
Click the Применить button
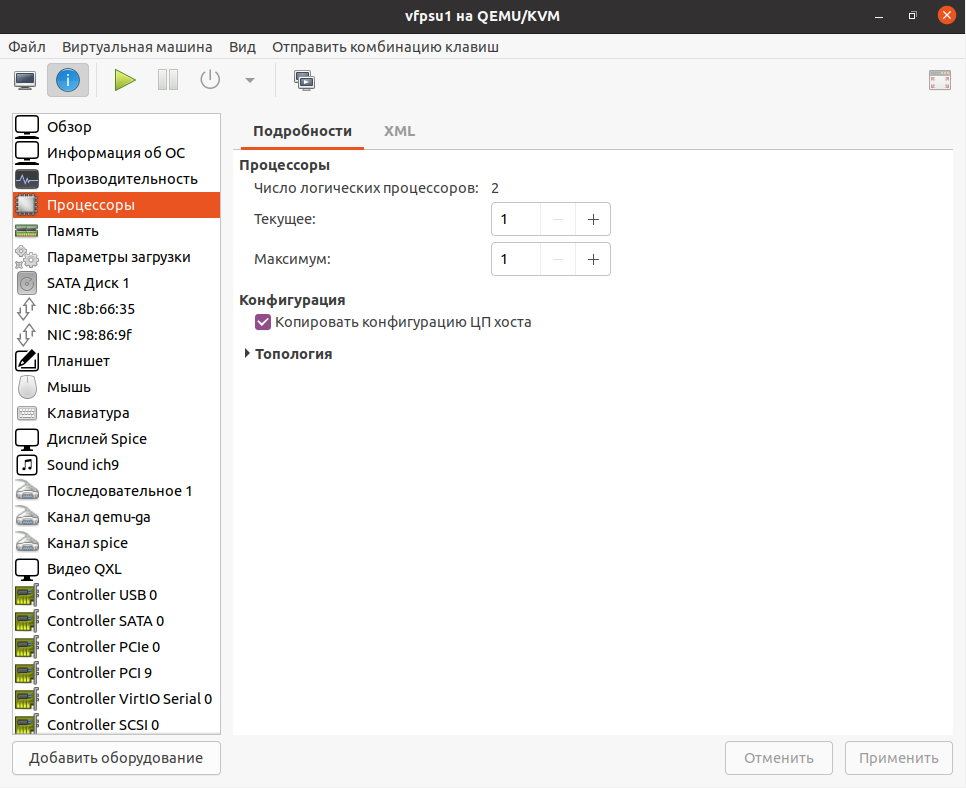[x=899, y=758]
